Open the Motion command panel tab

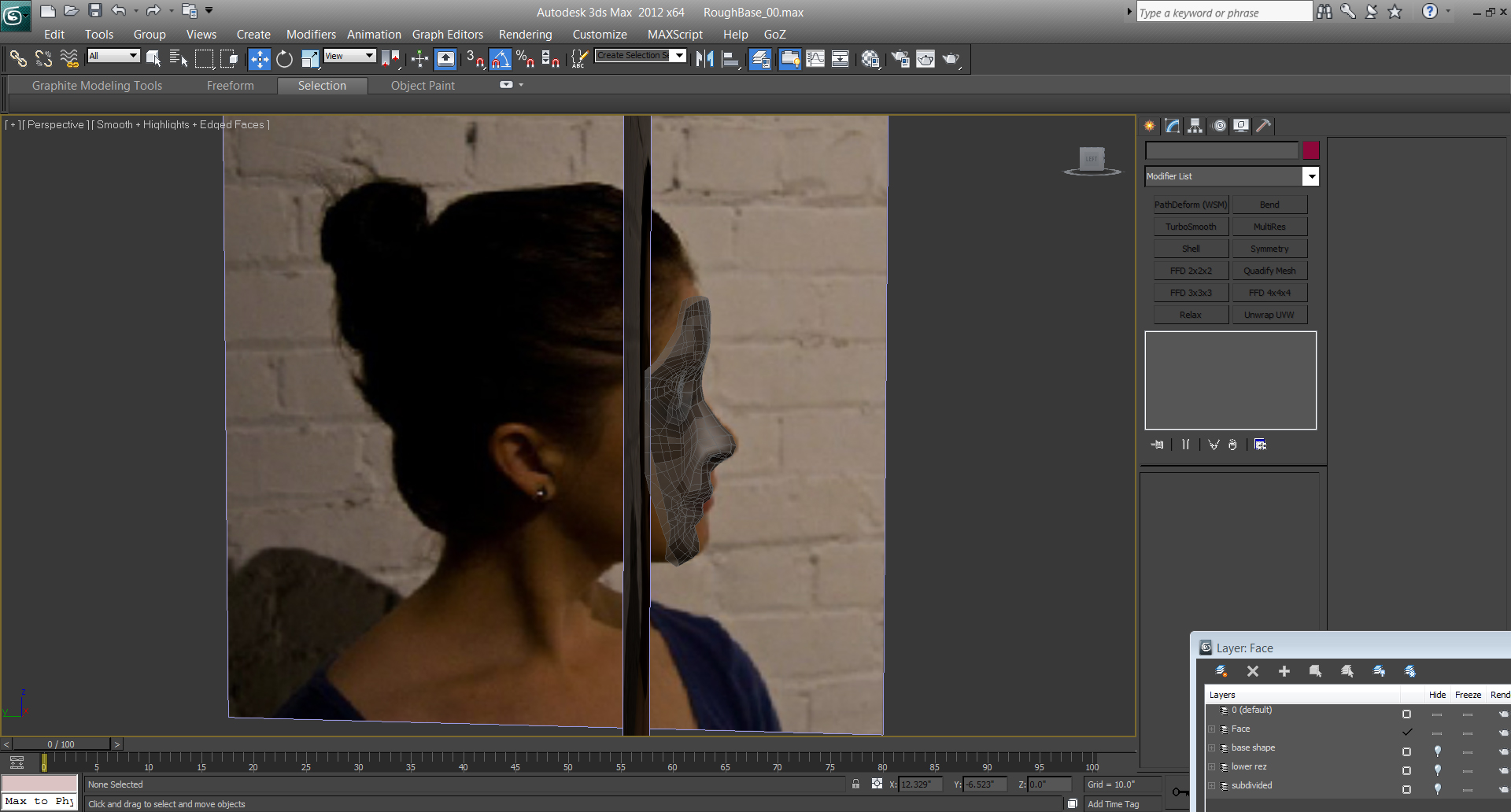(x=1219, y=126)
